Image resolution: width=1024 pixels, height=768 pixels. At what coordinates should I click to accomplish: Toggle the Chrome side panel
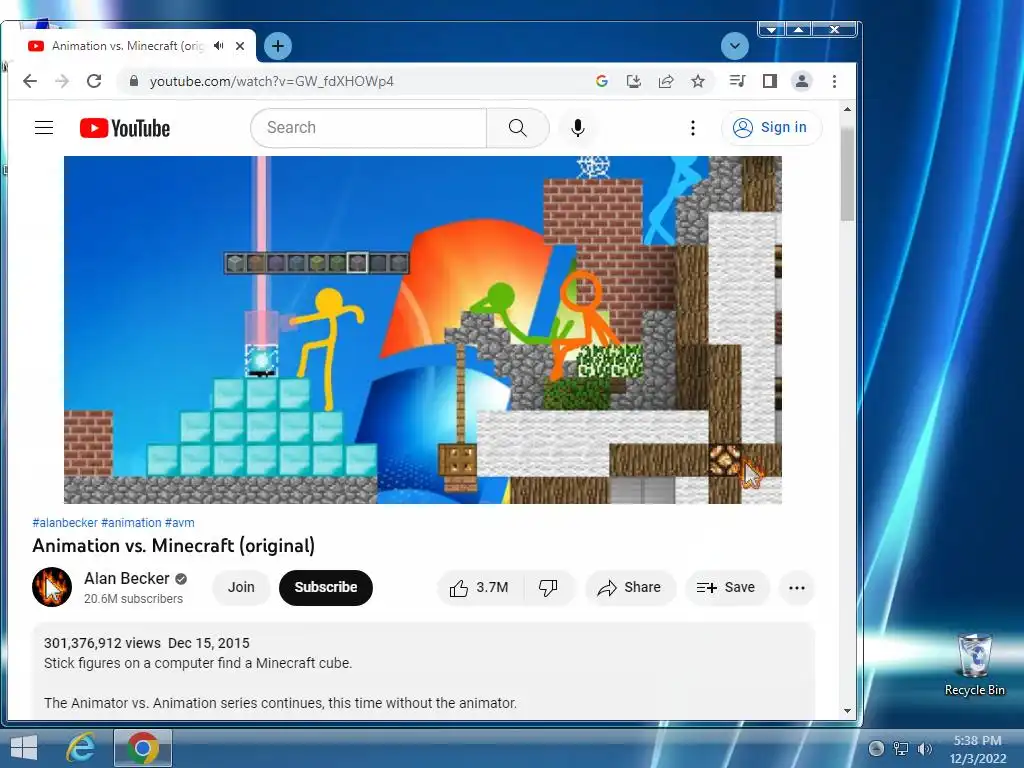770,81
